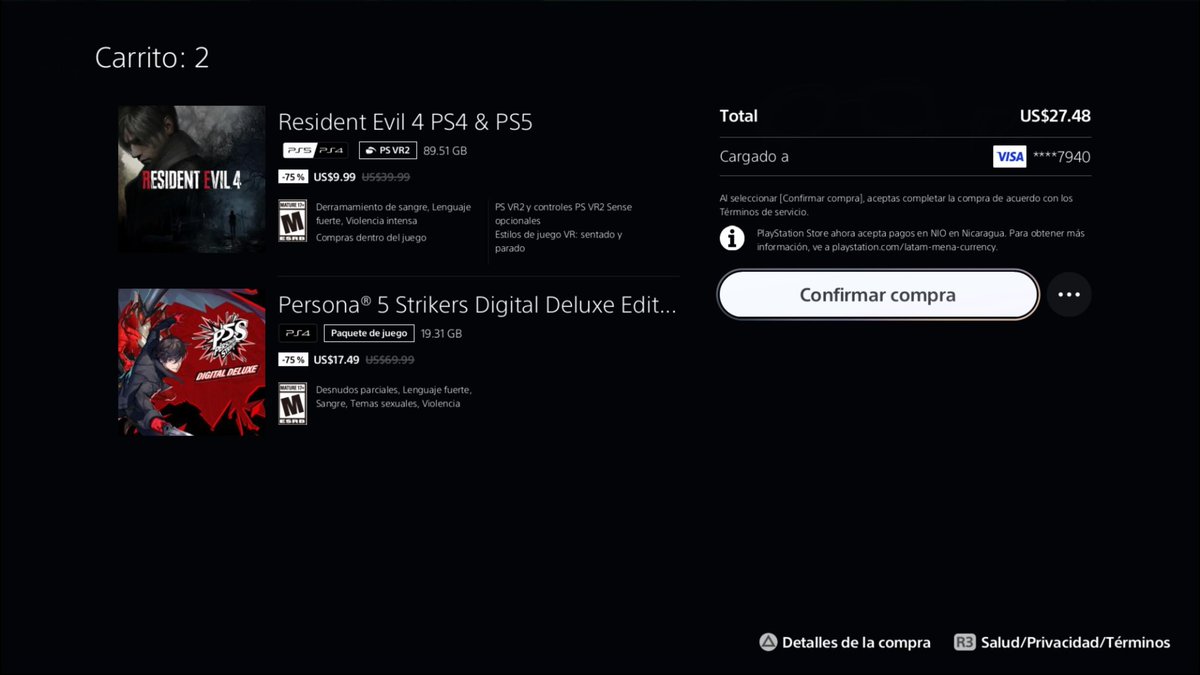Open the Persona 5 Strikers Digital Deluxe title
1200x675 pixels.
click(x=477, y=305)
